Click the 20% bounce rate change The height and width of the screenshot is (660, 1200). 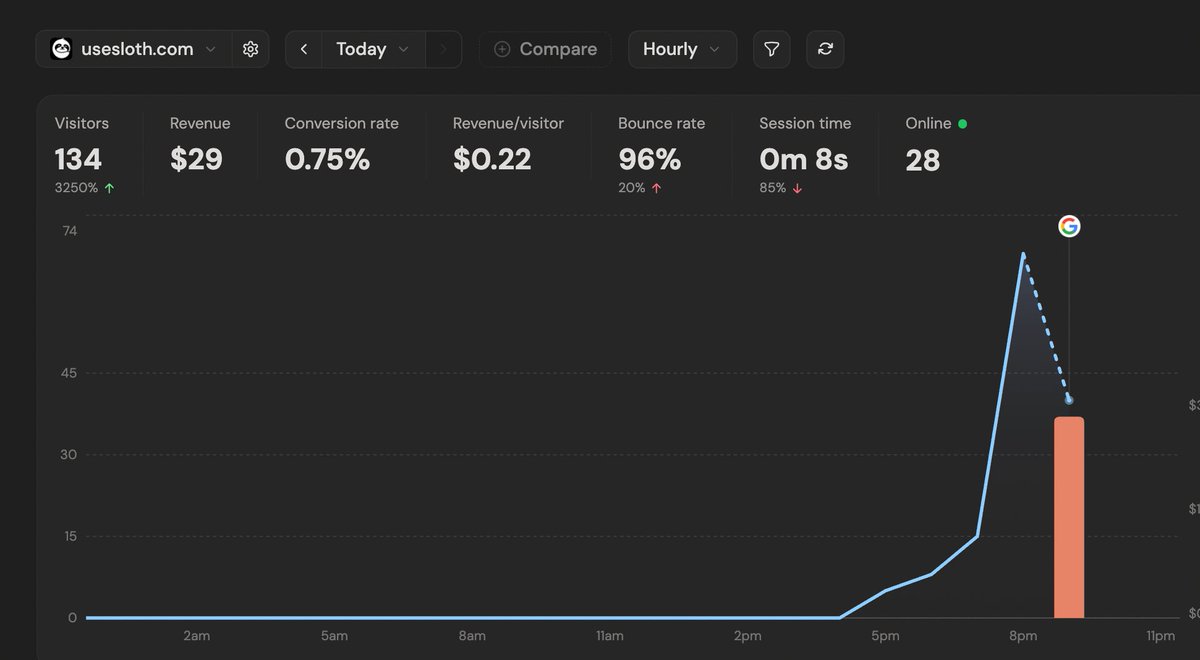click(x=640, y=188)
